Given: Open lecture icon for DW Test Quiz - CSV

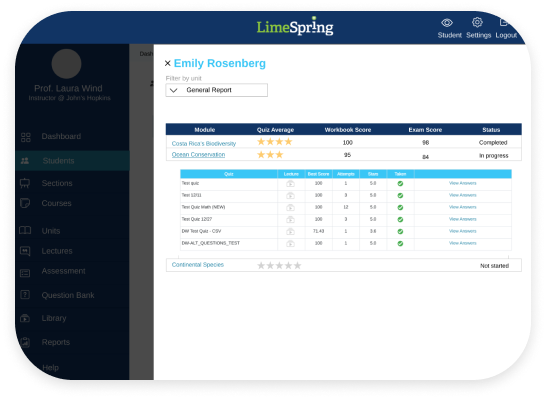Looking at the screenshot, I should click(x=290, y=232).
